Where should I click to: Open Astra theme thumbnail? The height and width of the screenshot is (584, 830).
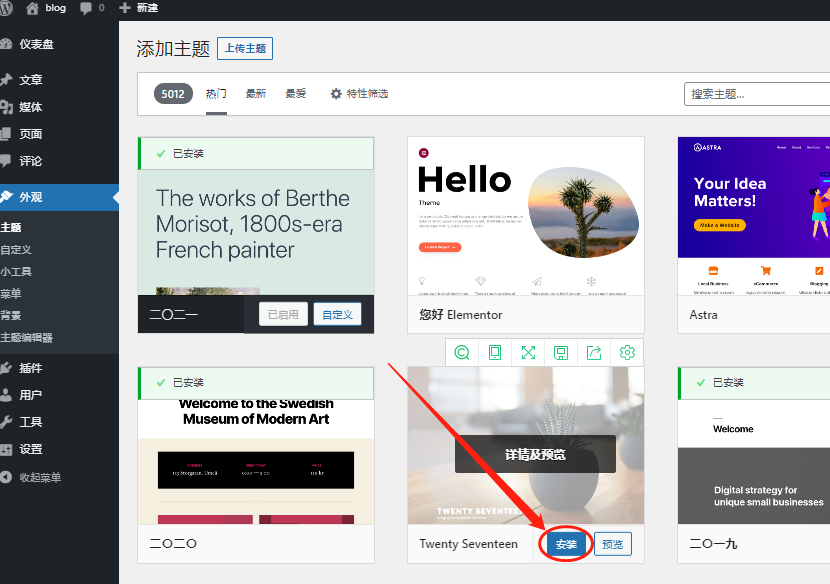[754, 216]
